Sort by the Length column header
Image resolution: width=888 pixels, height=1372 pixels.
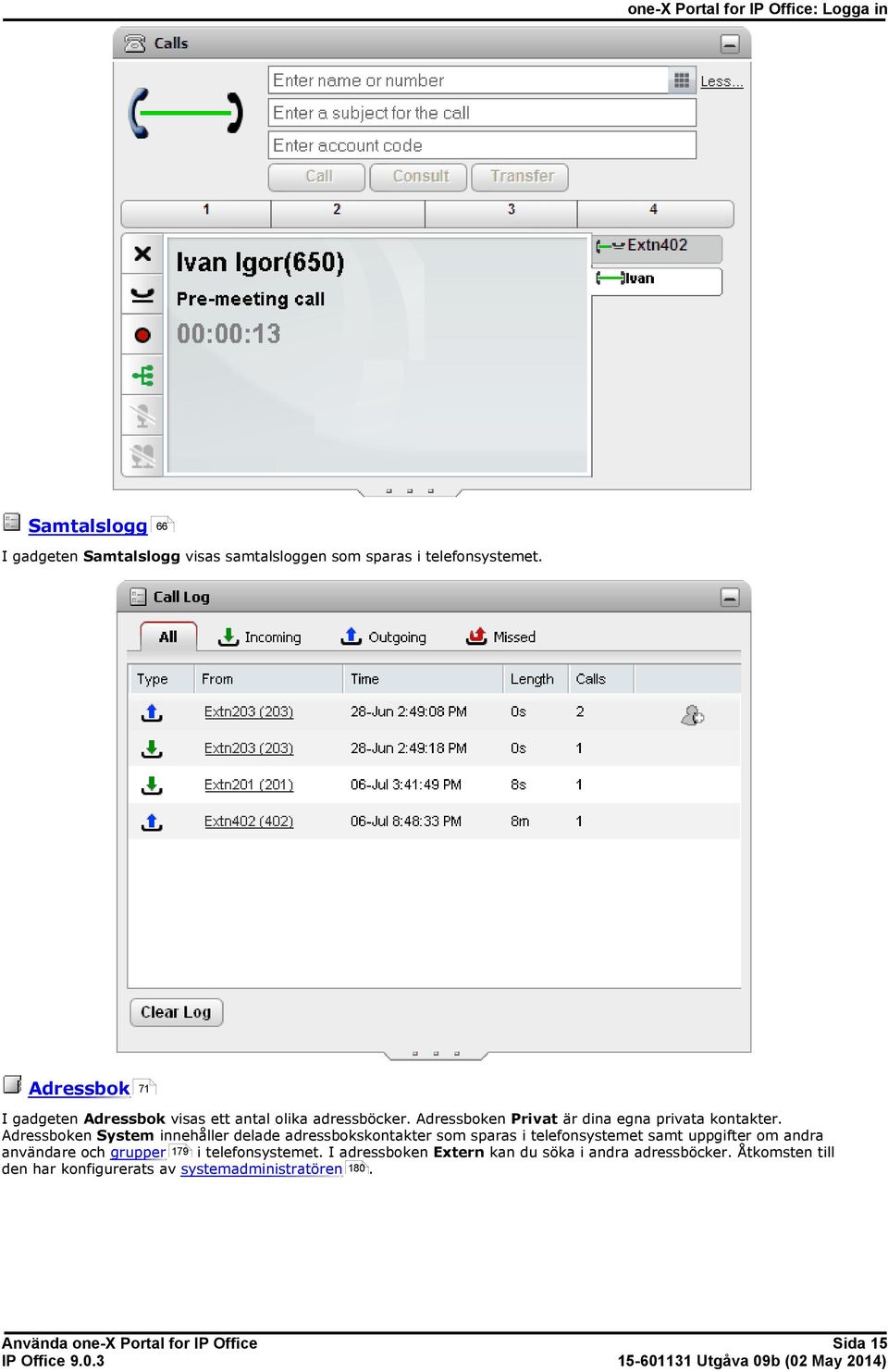click(536, 679)
